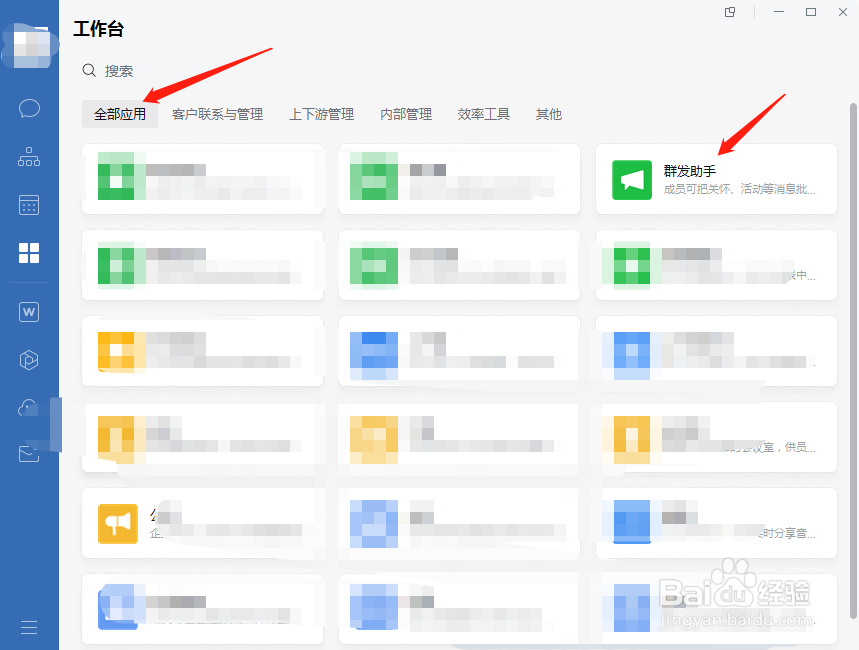Click the currently selected 全部应用 tab
Viewport: 859px width, 650px height.
(120, 114)
